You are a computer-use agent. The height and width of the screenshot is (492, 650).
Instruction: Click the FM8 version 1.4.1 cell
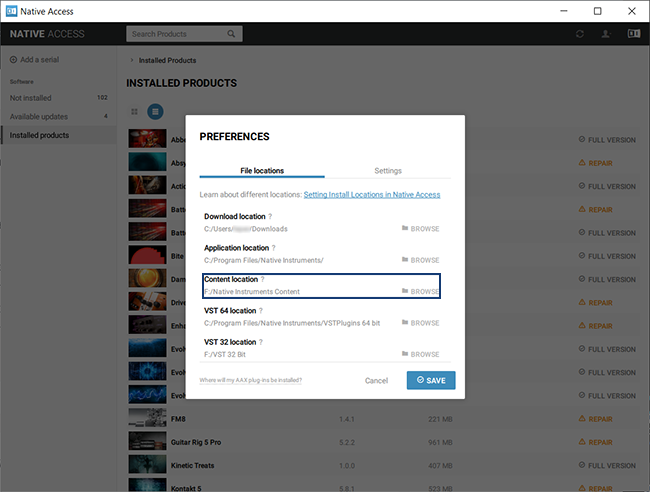click(x=347, y=419)
